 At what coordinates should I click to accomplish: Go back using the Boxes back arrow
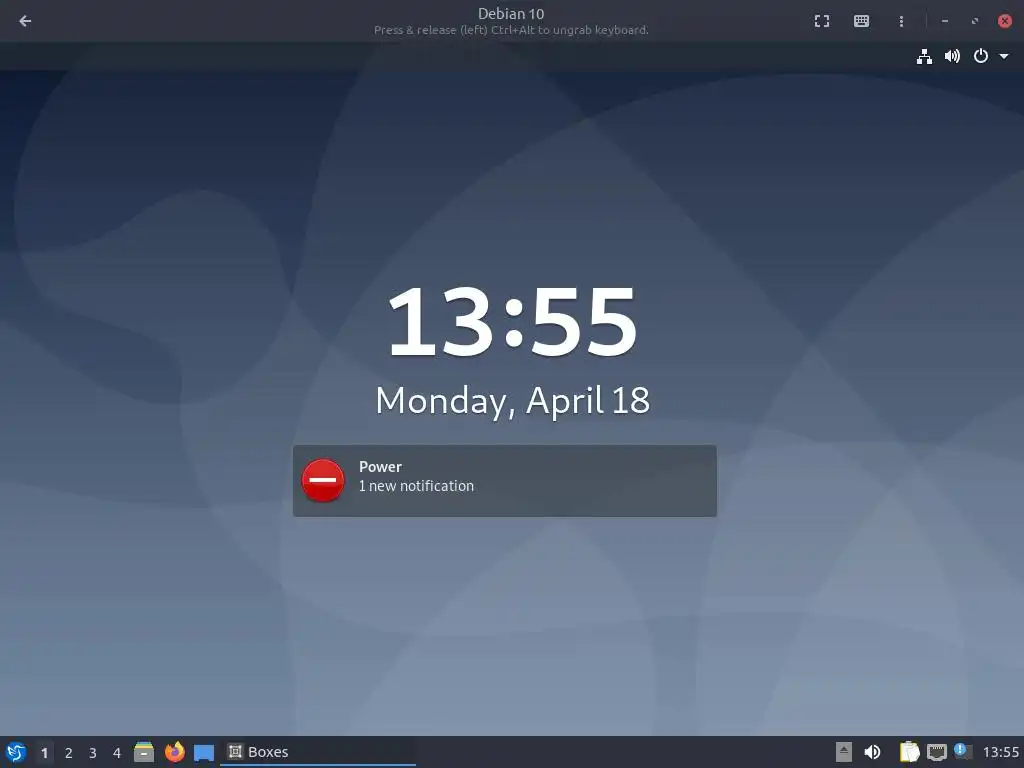(x=25, y=21)
